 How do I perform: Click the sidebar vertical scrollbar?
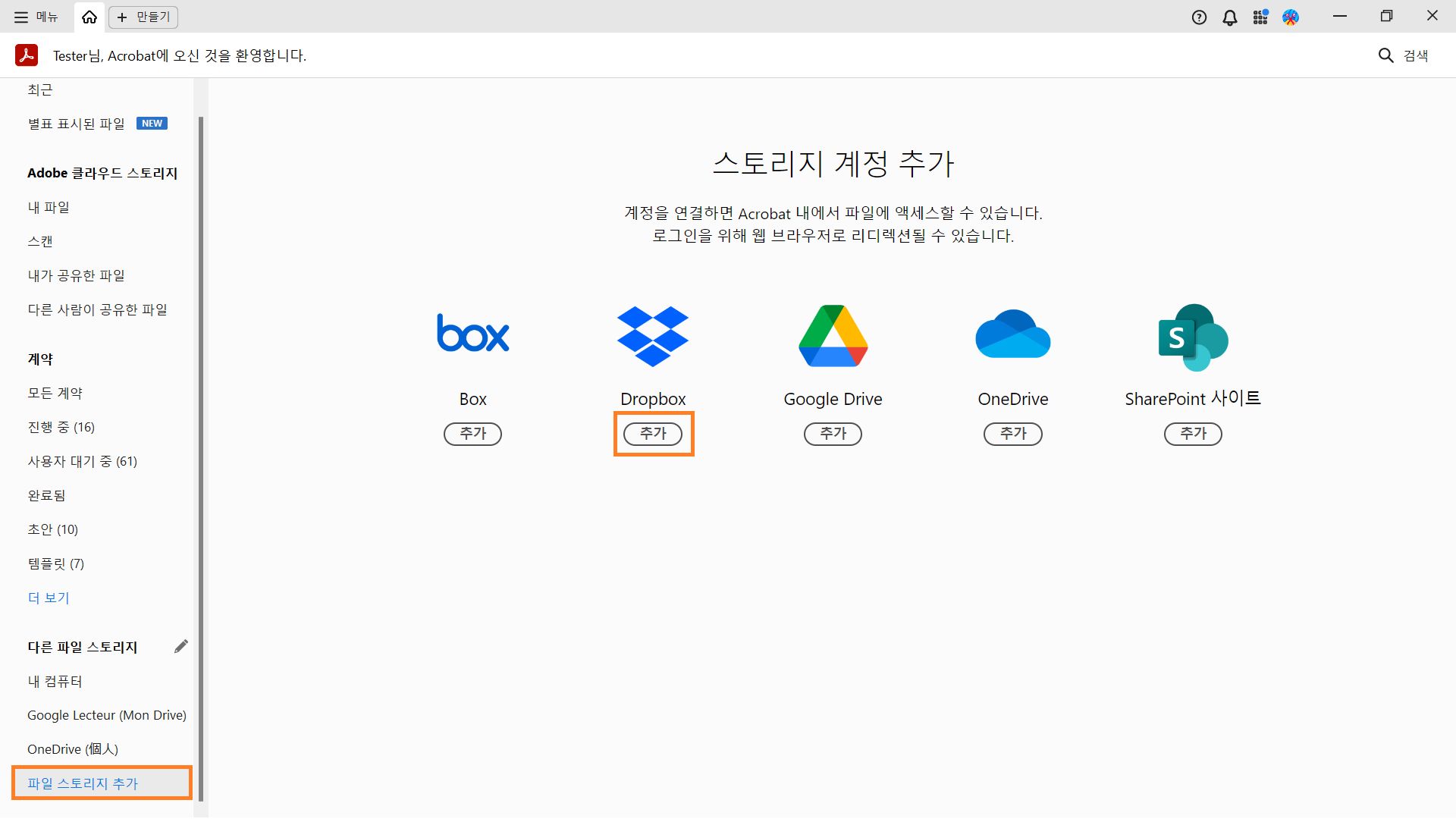[201, 455]
